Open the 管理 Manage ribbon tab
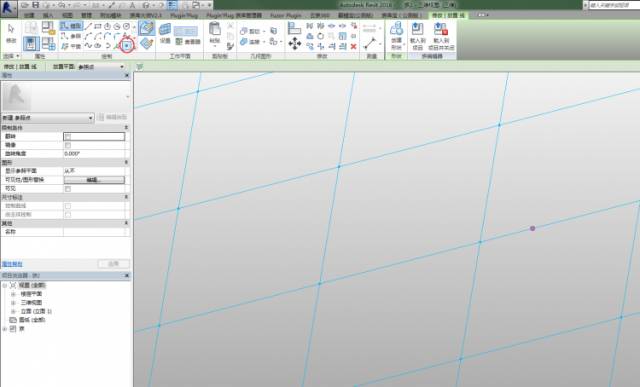This screenshot has width=640, height=387. (x=87, y=15)
